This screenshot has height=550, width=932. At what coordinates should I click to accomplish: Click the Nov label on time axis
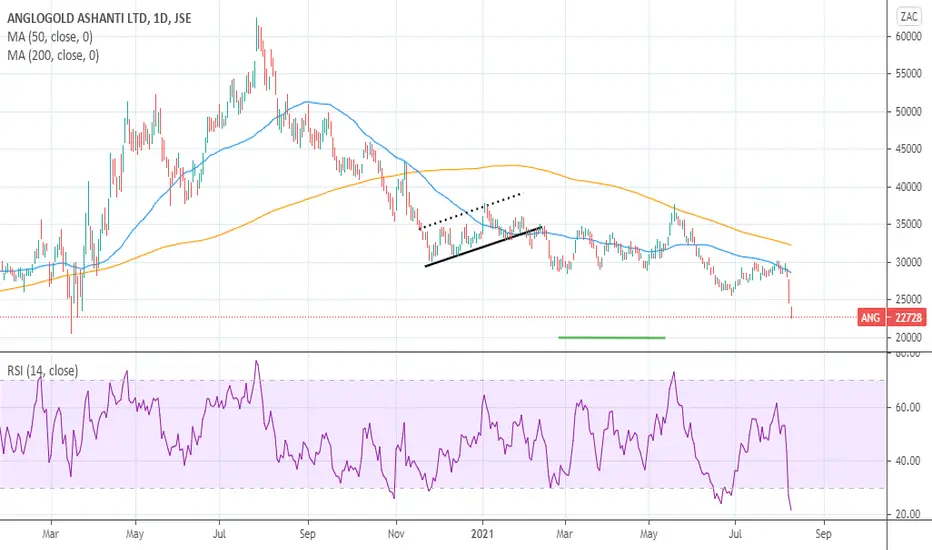tap(396, 534)
